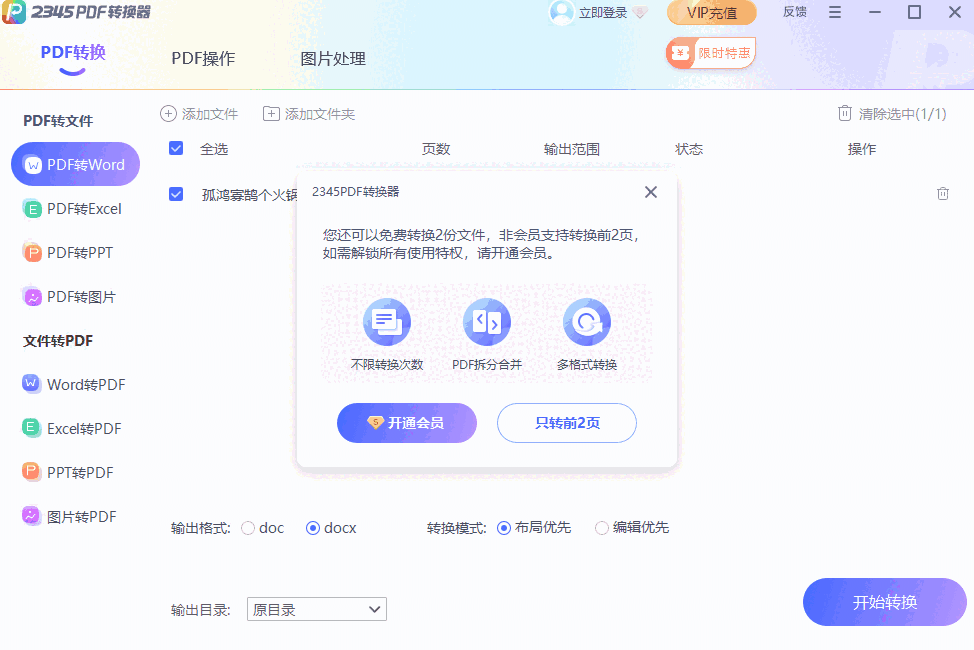The width and height of the screenshot is (974, 650).
Task: Click the 添加文件 text button
Action: 210,114
